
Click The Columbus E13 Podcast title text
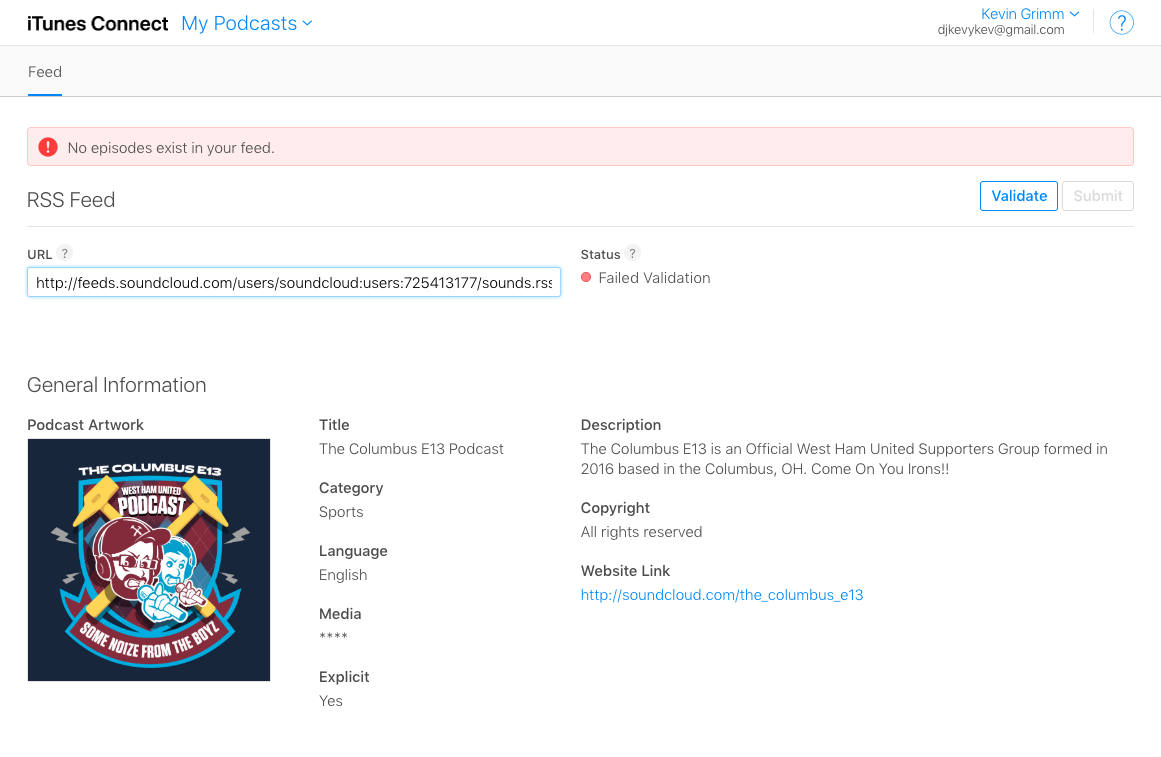[411, 449]
